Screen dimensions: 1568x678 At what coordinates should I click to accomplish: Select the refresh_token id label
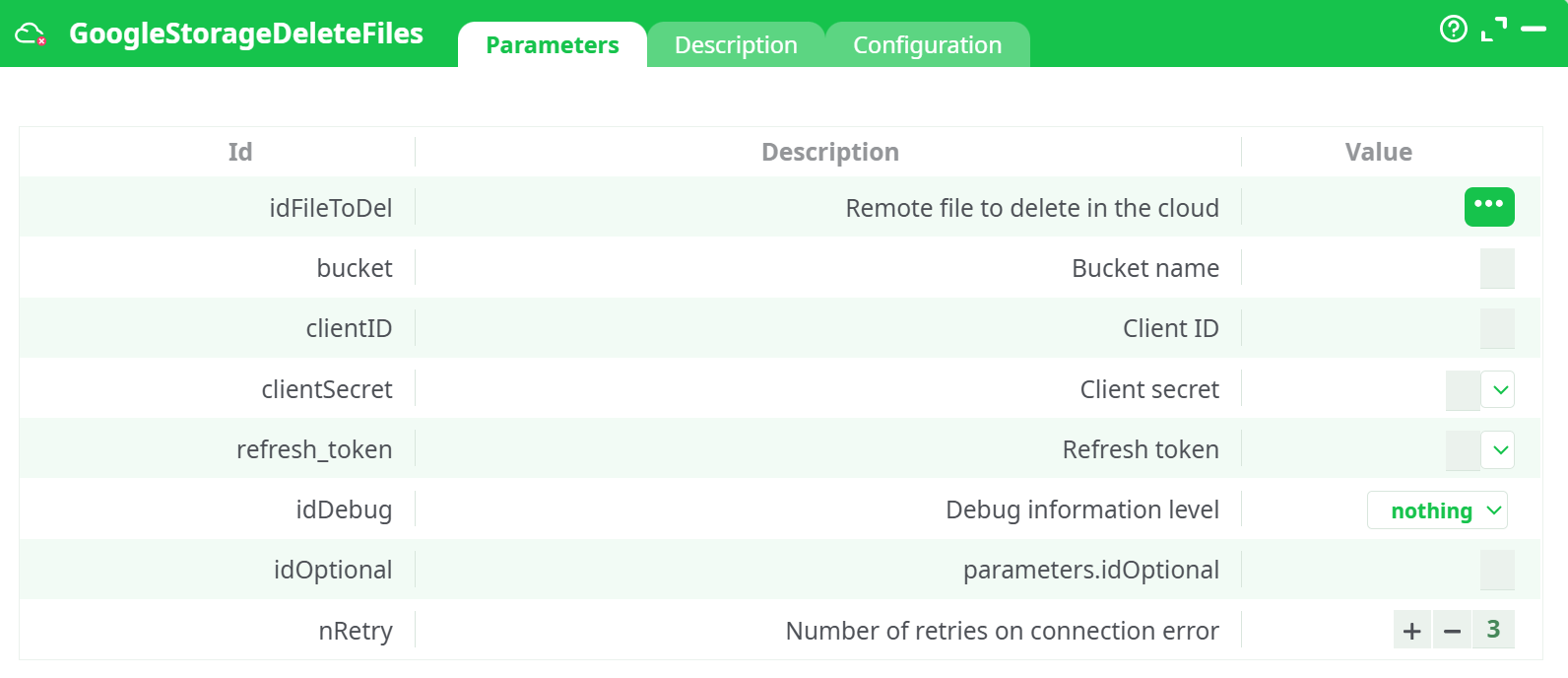[314, 449]
